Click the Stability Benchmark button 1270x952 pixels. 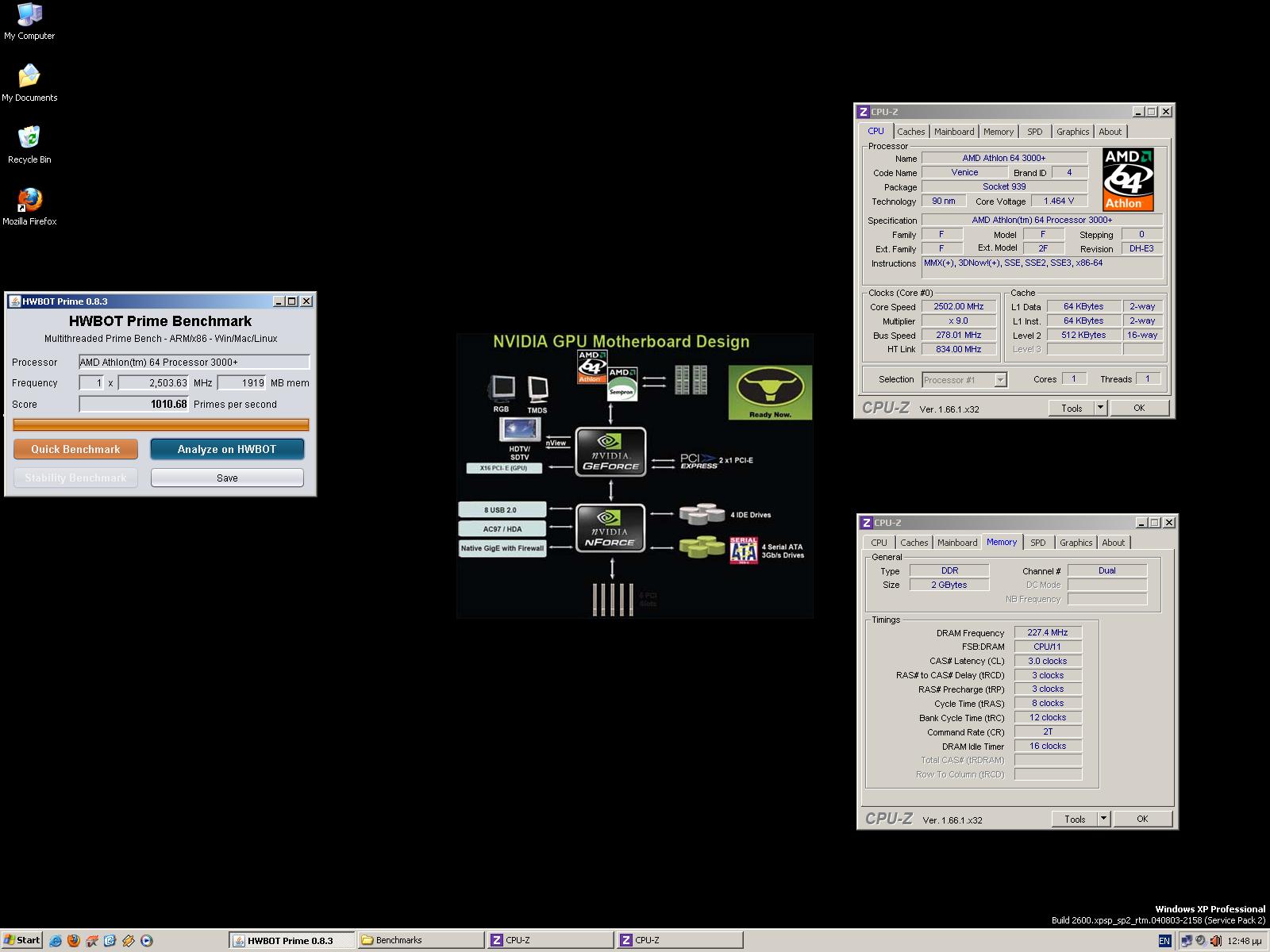pyautogui.click(x=75, y=478)
